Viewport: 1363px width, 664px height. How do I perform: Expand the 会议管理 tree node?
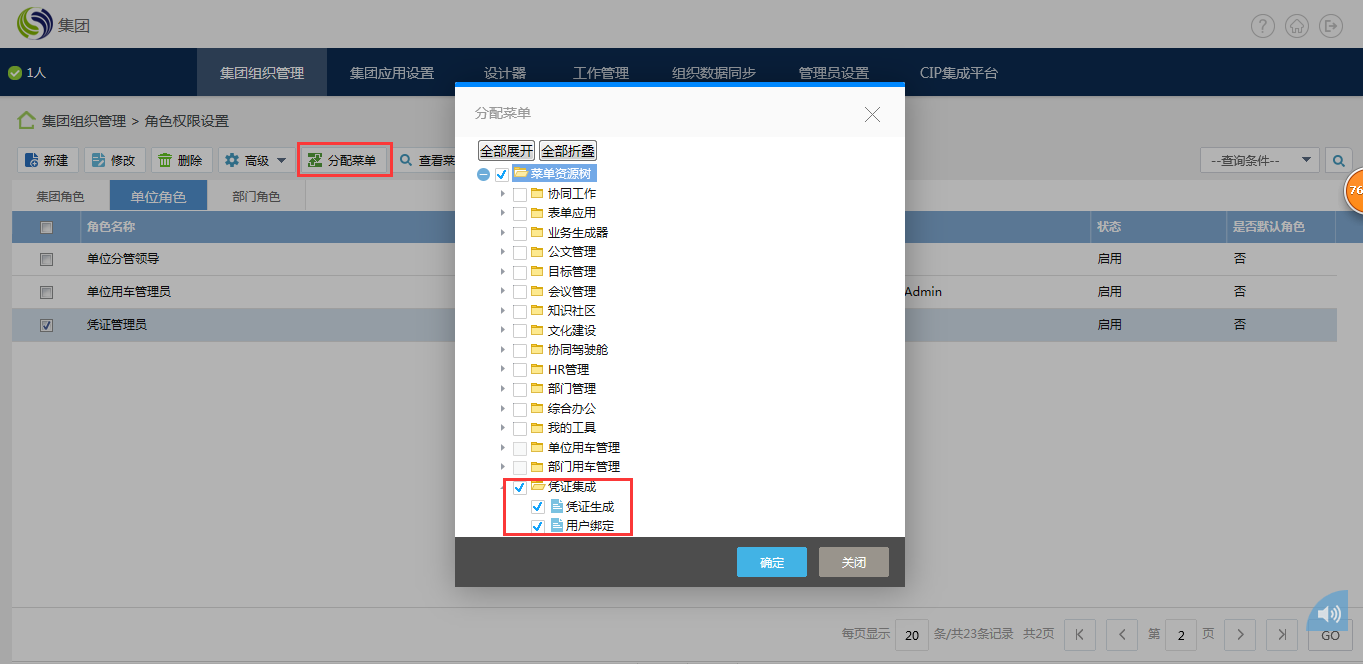(x=503, y=291)
